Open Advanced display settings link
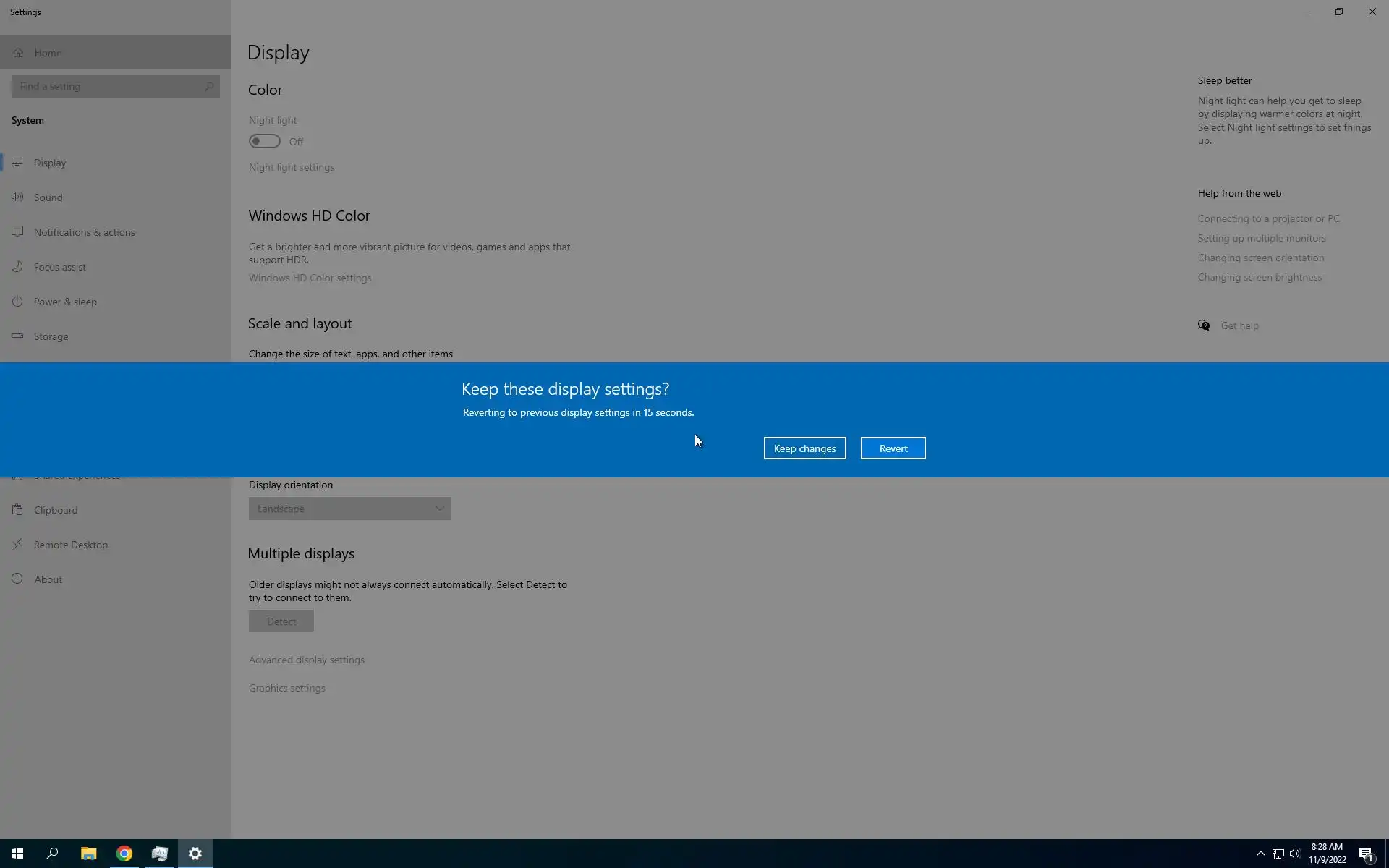The image size is (1389, 868). pyautogui.click(x=307, y=660)
